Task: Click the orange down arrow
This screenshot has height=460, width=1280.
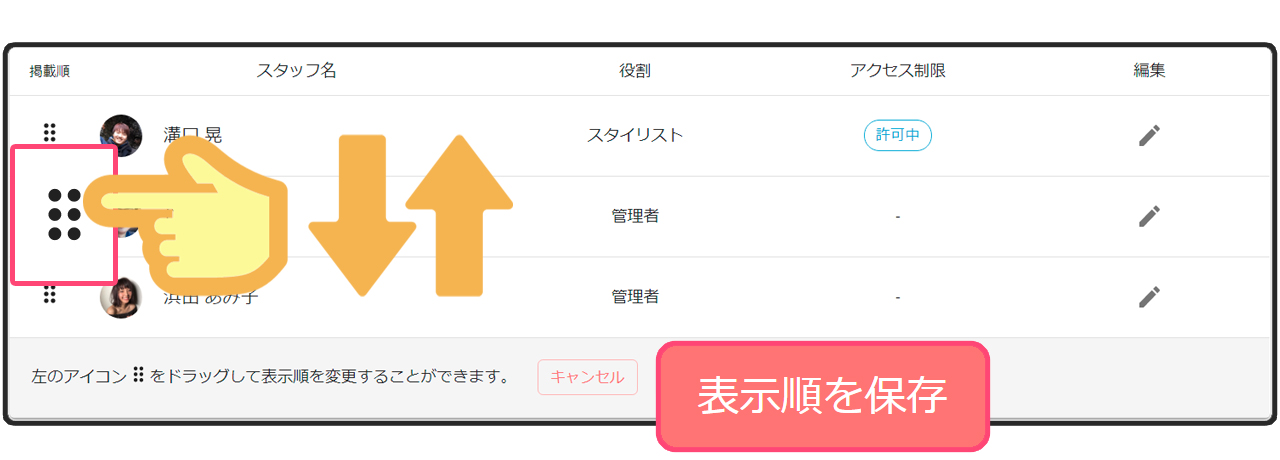Action: [x=362, y=215]
